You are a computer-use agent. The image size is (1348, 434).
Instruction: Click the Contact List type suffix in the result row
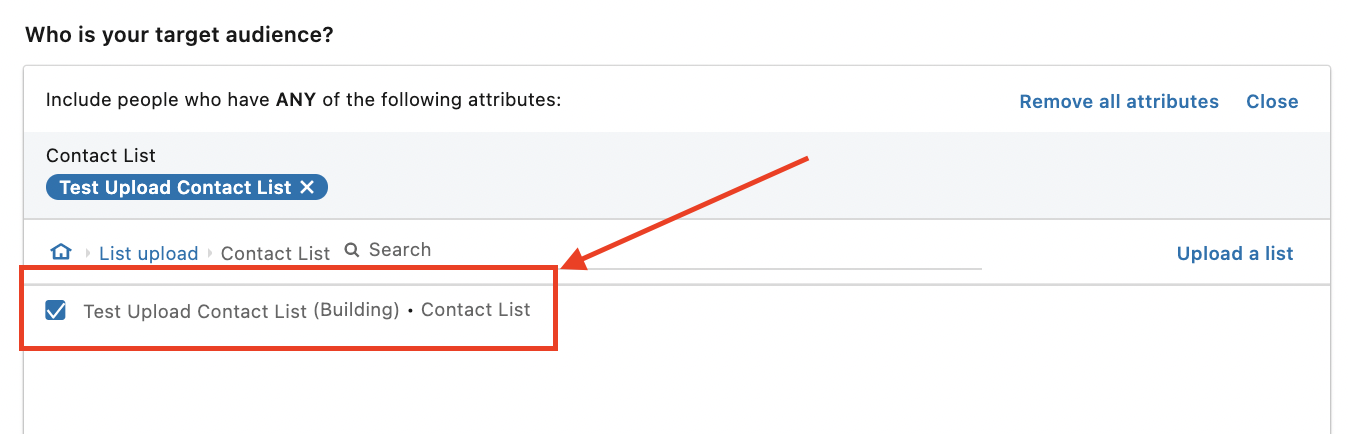coord(475,310)
